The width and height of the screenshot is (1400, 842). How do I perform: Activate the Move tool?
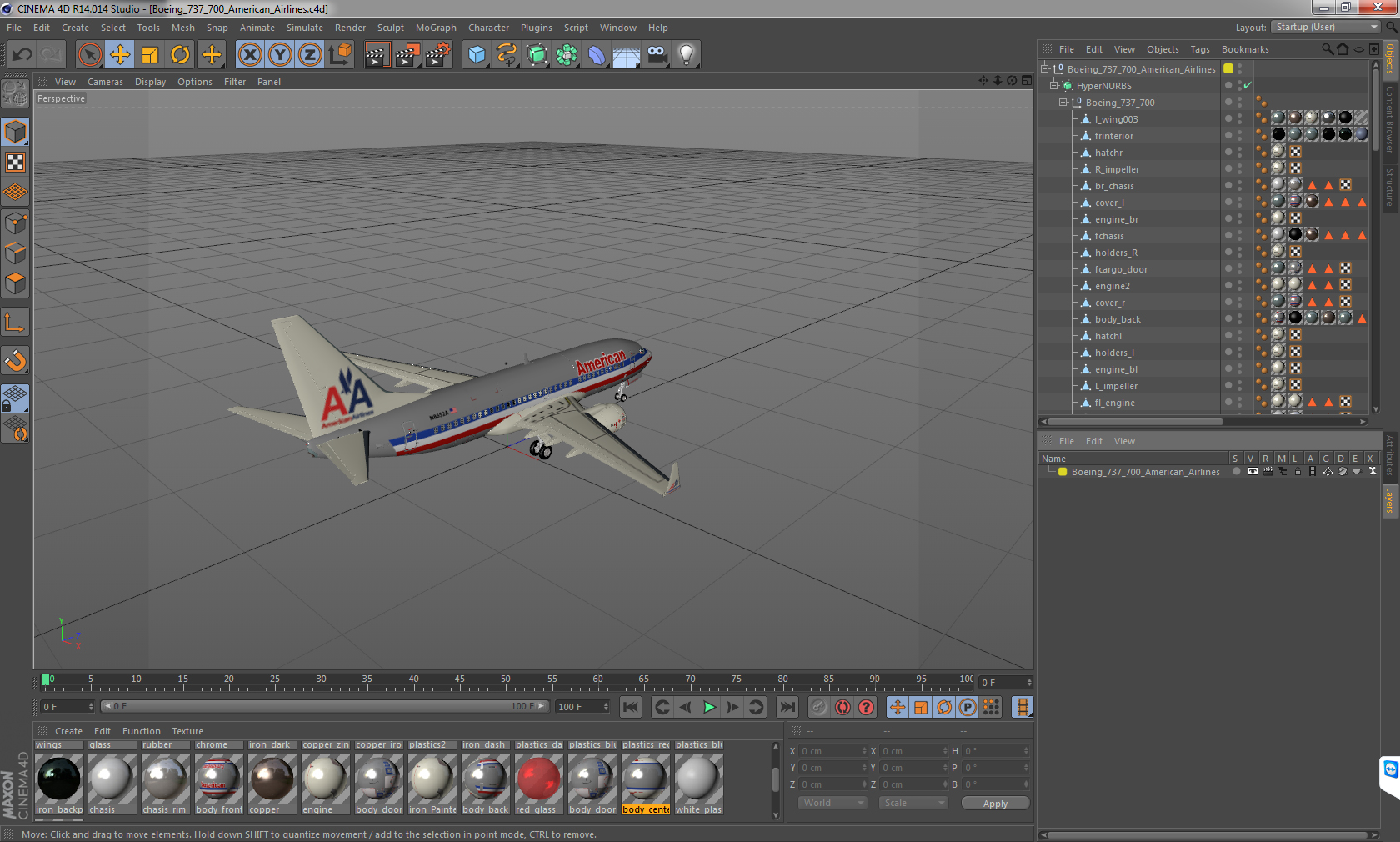tap(120, 55)
